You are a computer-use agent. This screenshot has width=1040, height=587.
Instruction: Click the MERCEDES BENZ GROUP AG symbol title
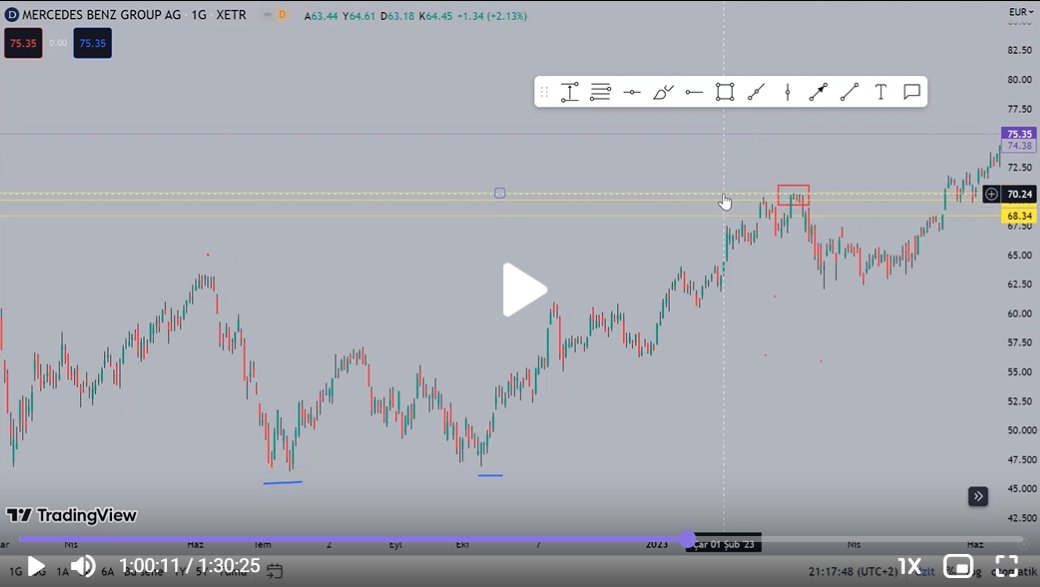click(101, 15)
